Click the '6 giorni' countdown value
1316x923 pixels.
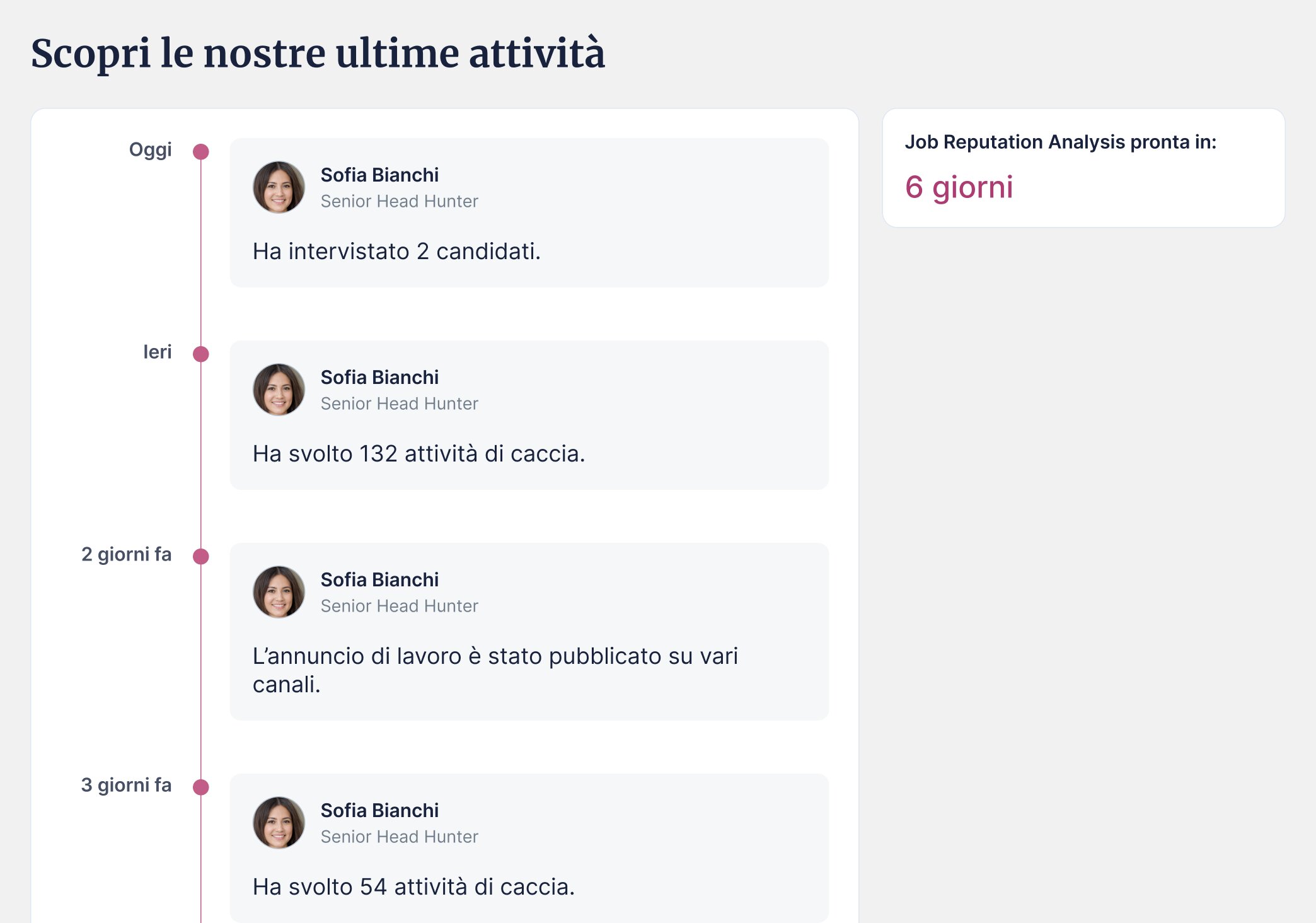click(x=959, y=188)
